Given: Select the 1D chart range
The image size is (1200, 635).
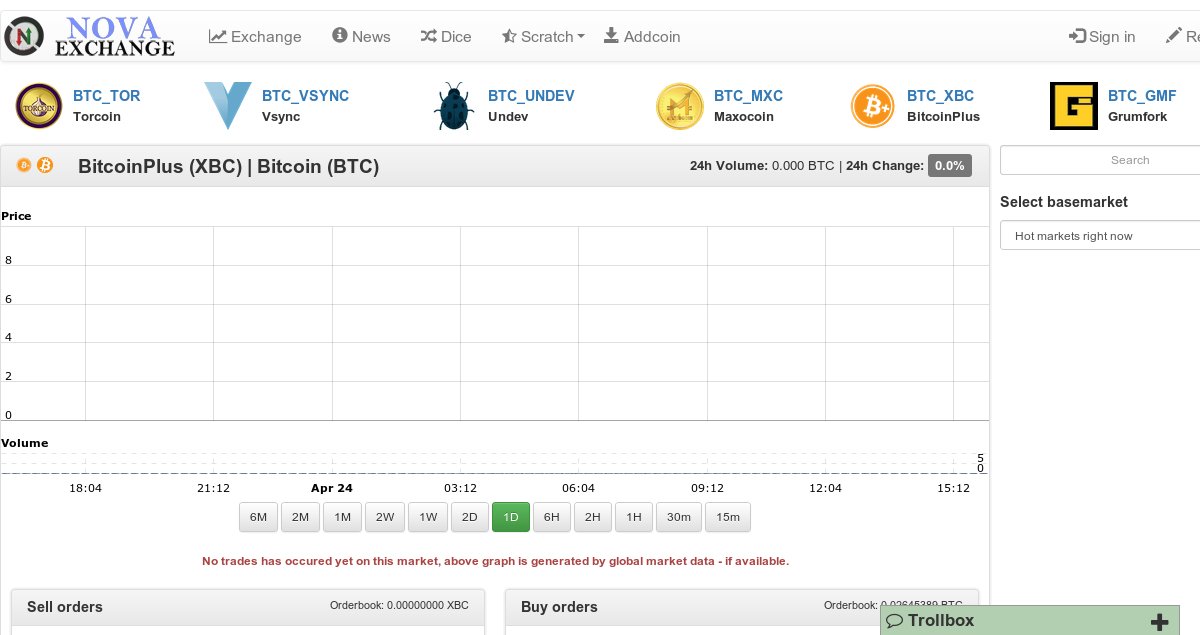Looking at the screenshot, I should pyautogui.click(x=511, y=517).
